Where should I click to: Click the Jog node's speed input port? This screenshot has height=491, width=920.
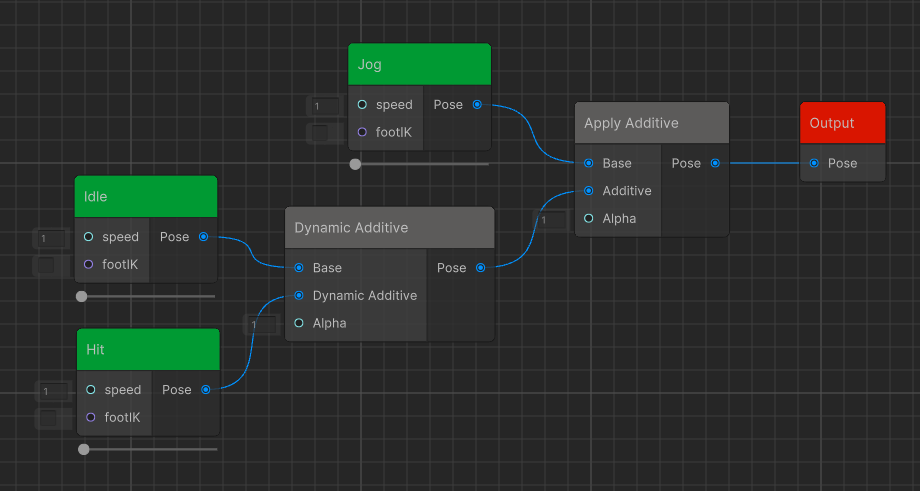click(x=362, y=104)
